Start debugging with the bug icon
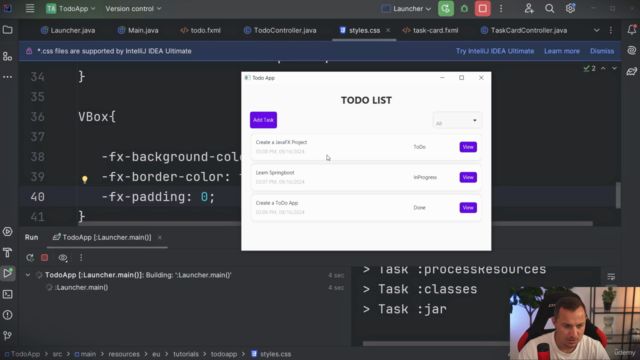This screenshot has width=640, height=360. click(x=464, y=9)
